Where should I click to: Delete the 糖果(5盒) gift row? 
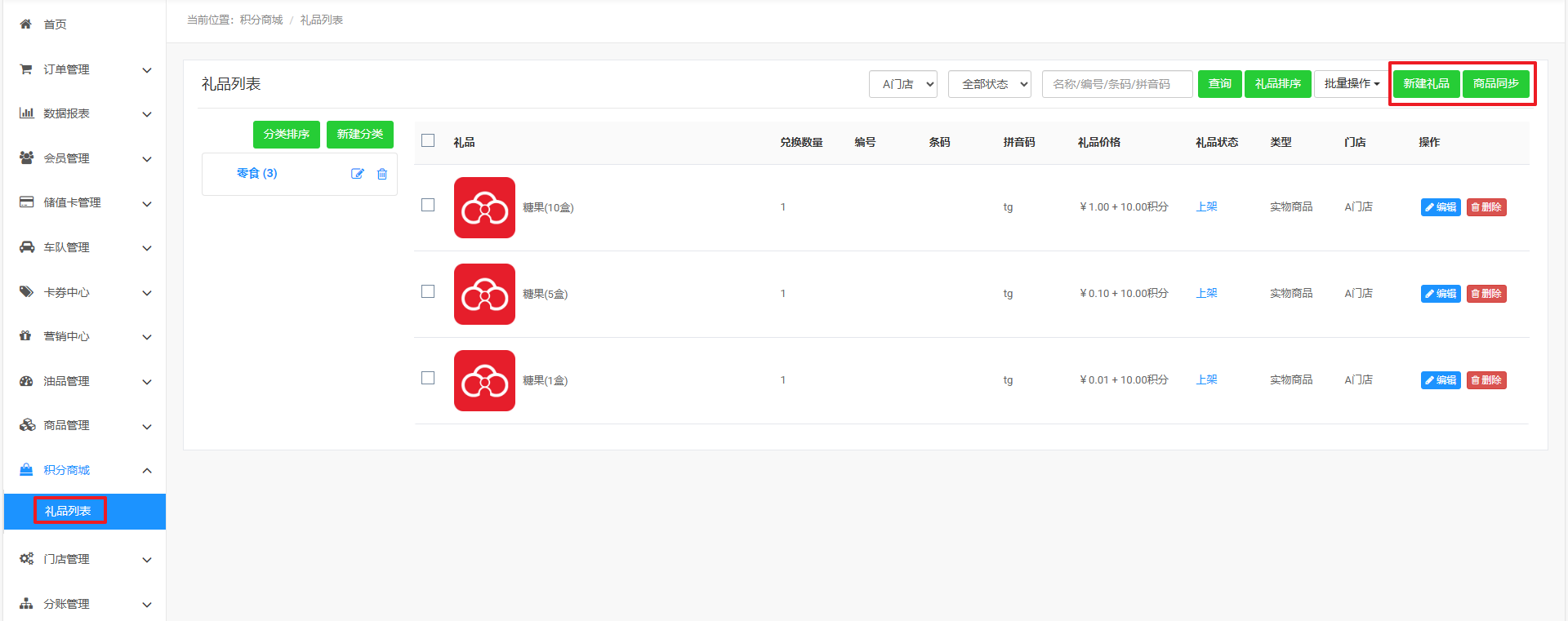pos(1486,294)
